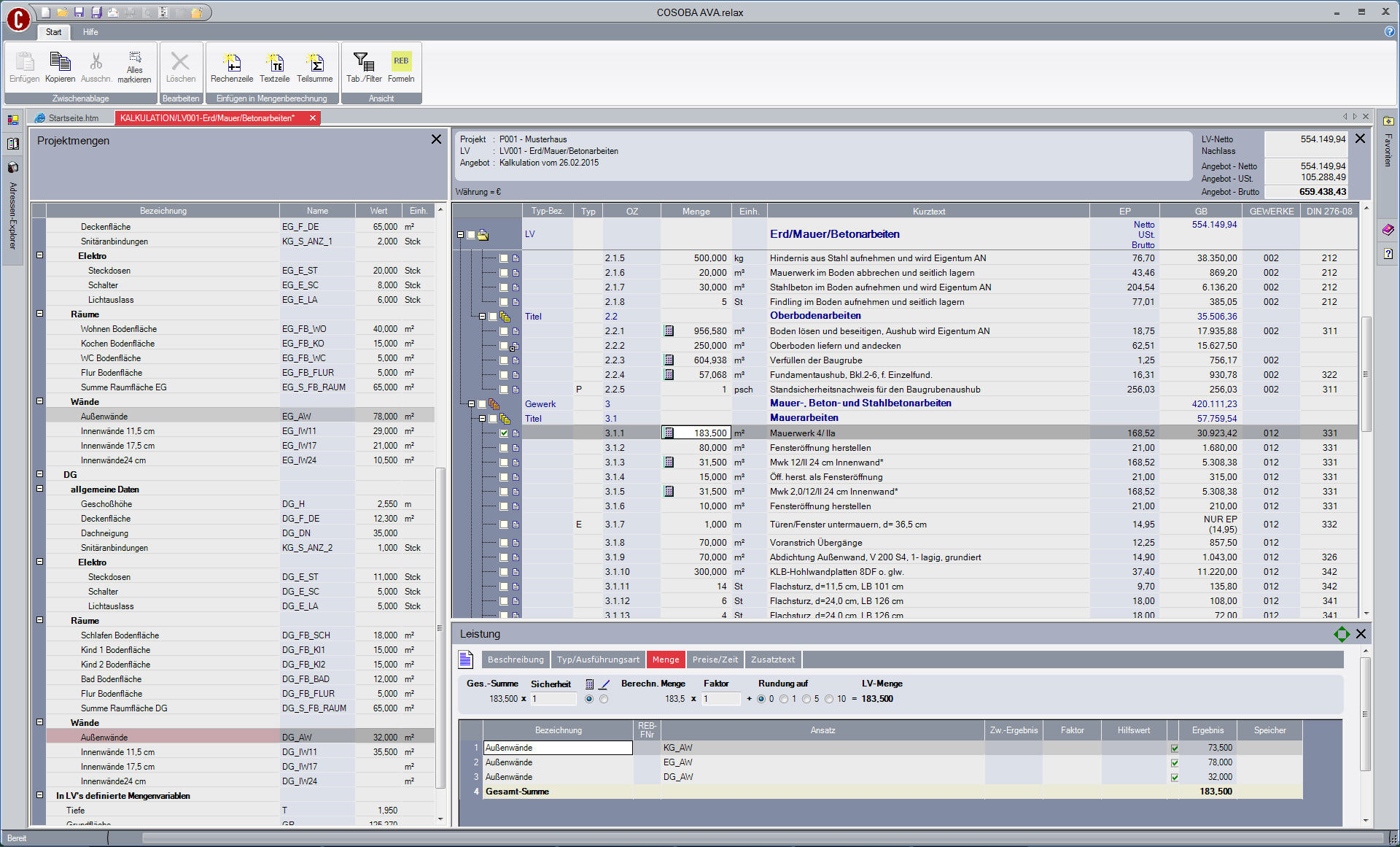Viewport: 1400px width, 847px height.
Task: Select Rundung auf 1 radio button
Action: [784, 699]
